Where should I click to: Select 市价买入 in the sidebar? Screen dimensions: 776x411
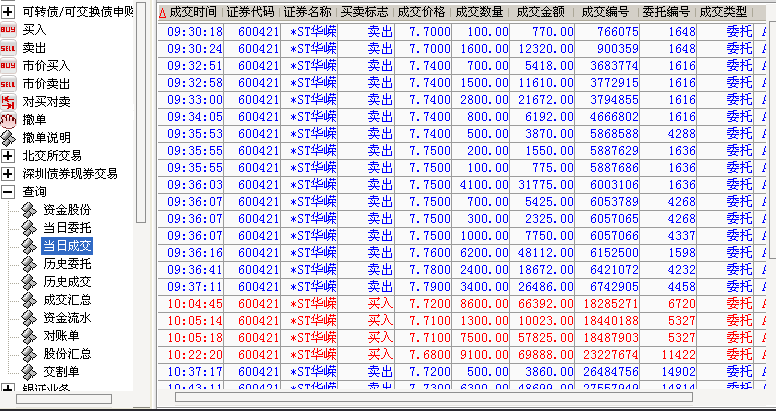coord(46,66)
